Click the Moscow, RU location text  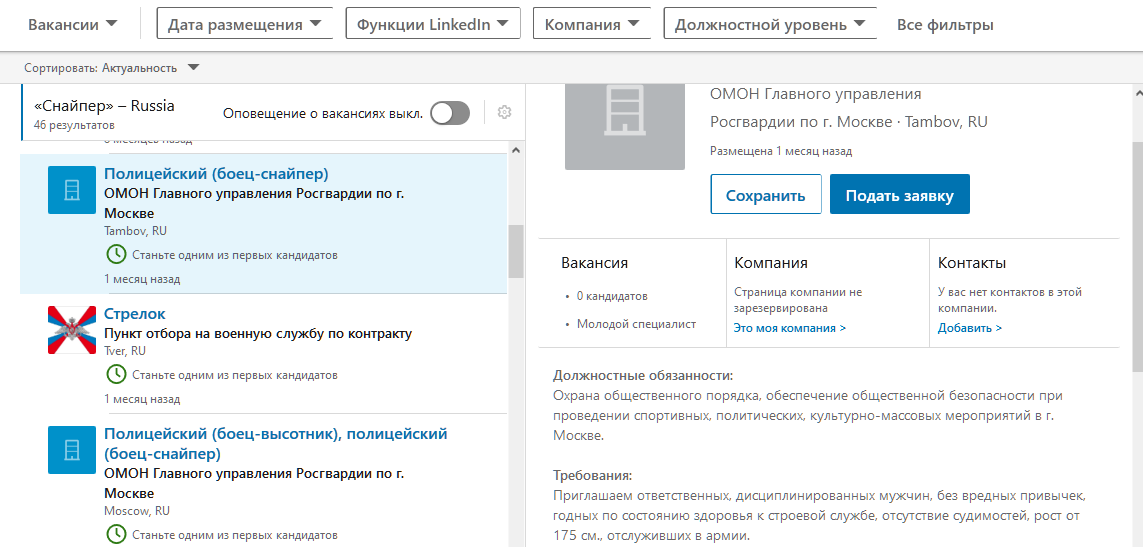(137, 511)
